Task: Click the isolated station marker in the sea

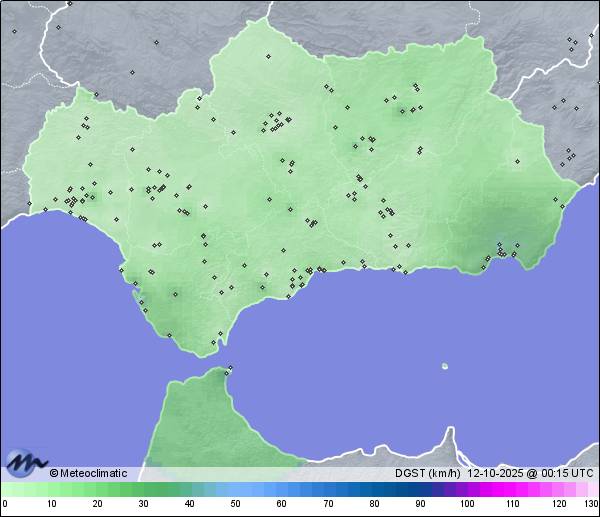Action: pos(445,366)
